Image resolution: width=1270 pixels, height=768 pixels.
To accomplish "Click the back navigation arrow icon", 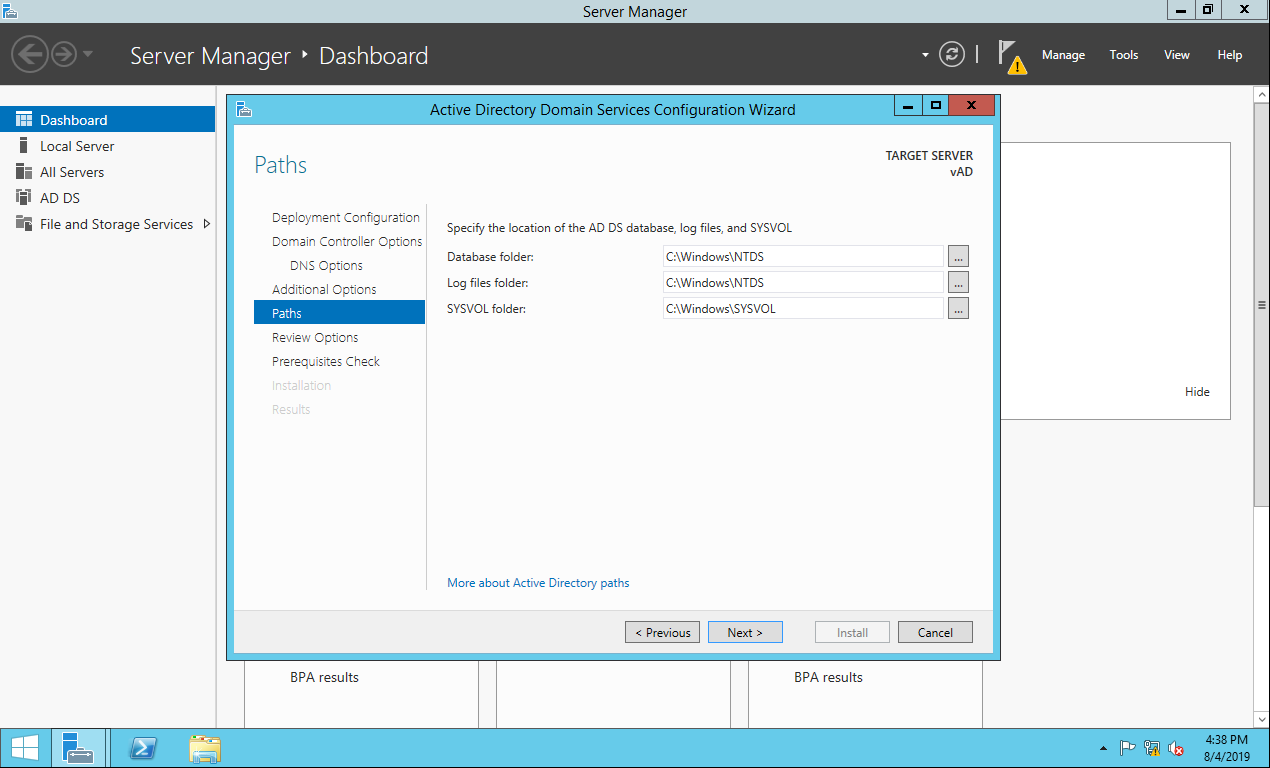I will [31, 54].
